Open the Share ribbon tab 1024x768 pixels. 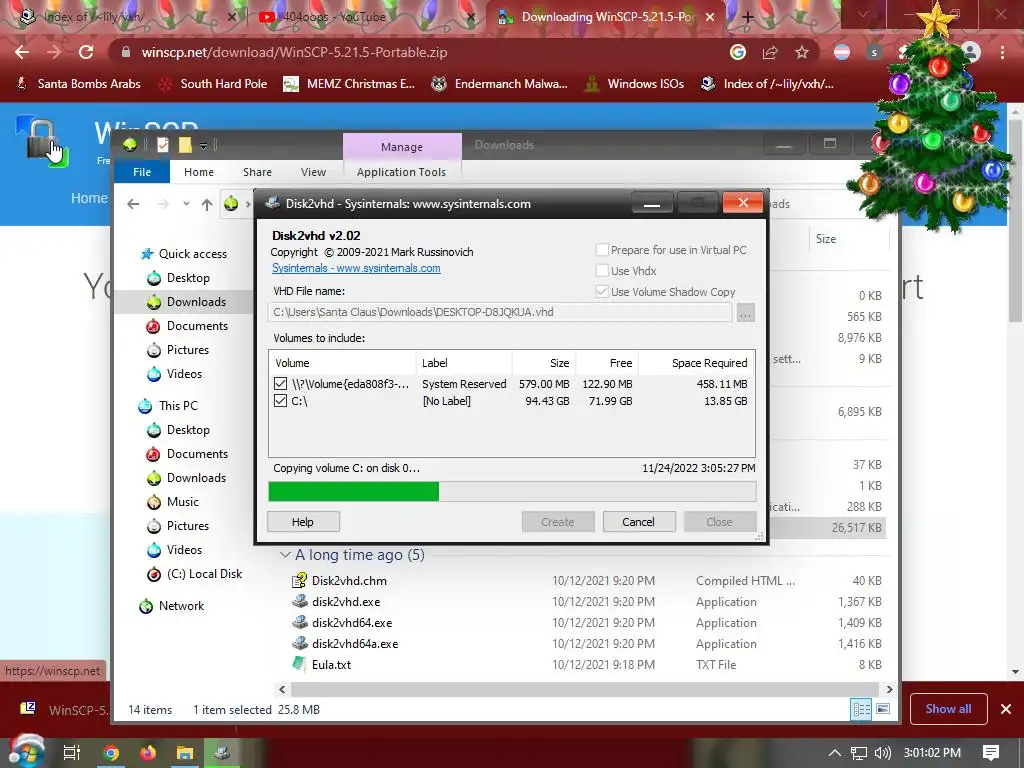pos(257,172)
